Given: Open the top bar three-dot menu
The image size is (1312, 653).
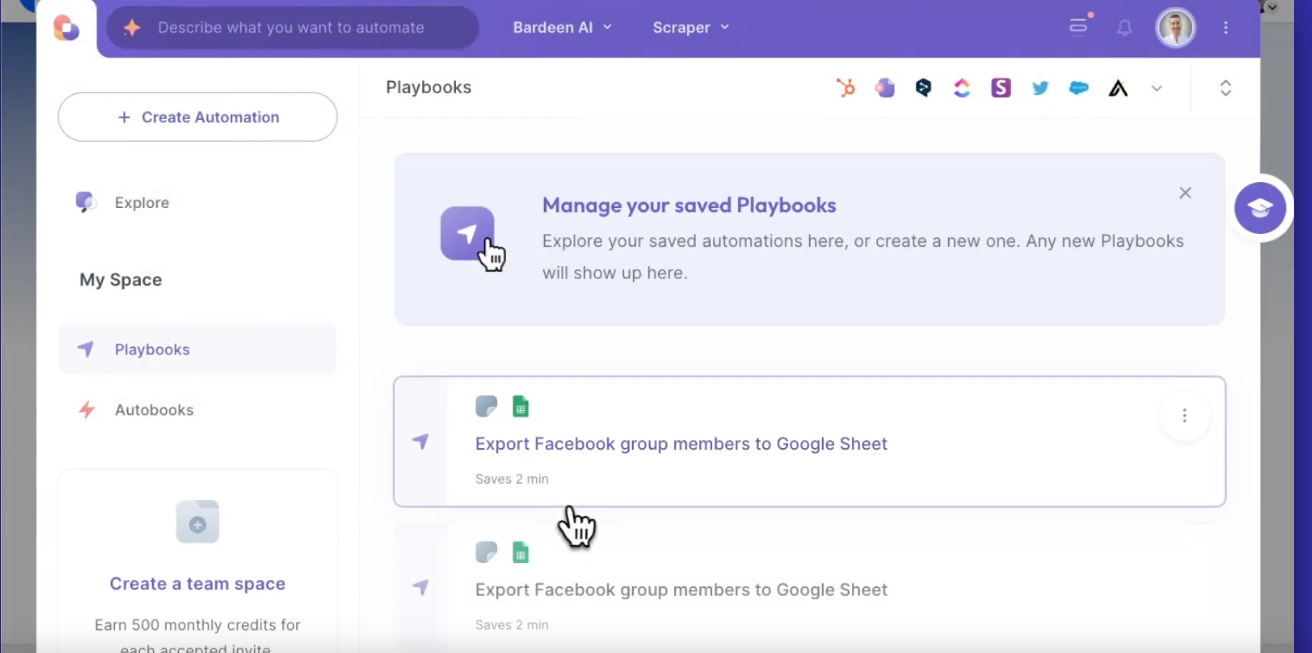Looking at the screenshot, I should [1226, 28].
